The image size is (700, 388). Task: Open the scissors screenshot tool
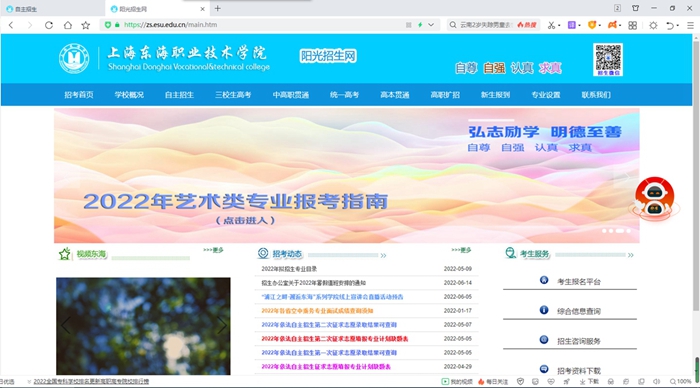pos(551,25)
